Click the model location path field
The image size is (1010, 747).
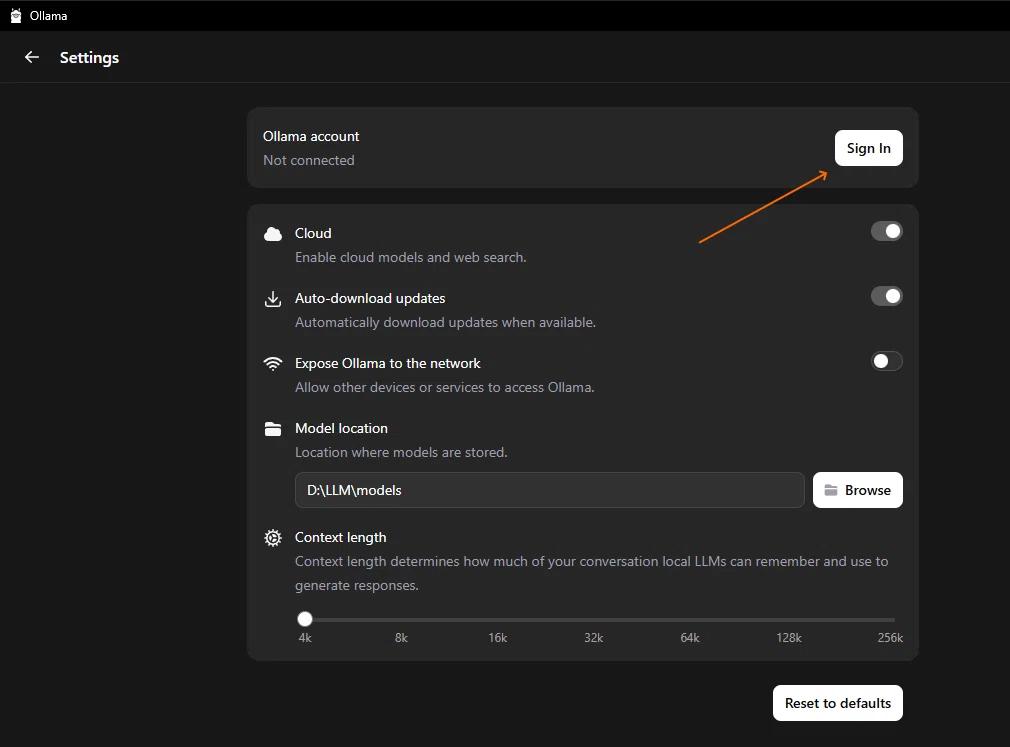point(549,490)
